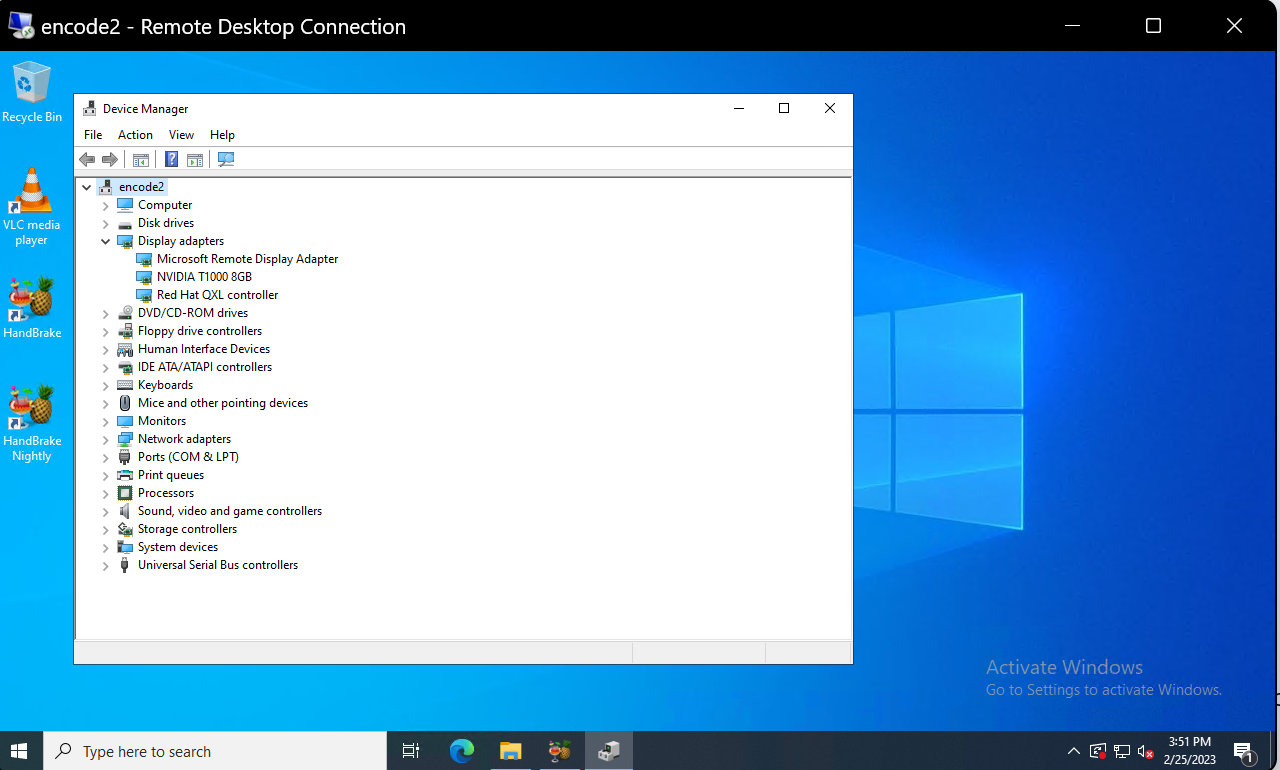Screen dimensions: 1280x770
Task: Show hidden system tray icons chevron
Action: [1074, 751]
